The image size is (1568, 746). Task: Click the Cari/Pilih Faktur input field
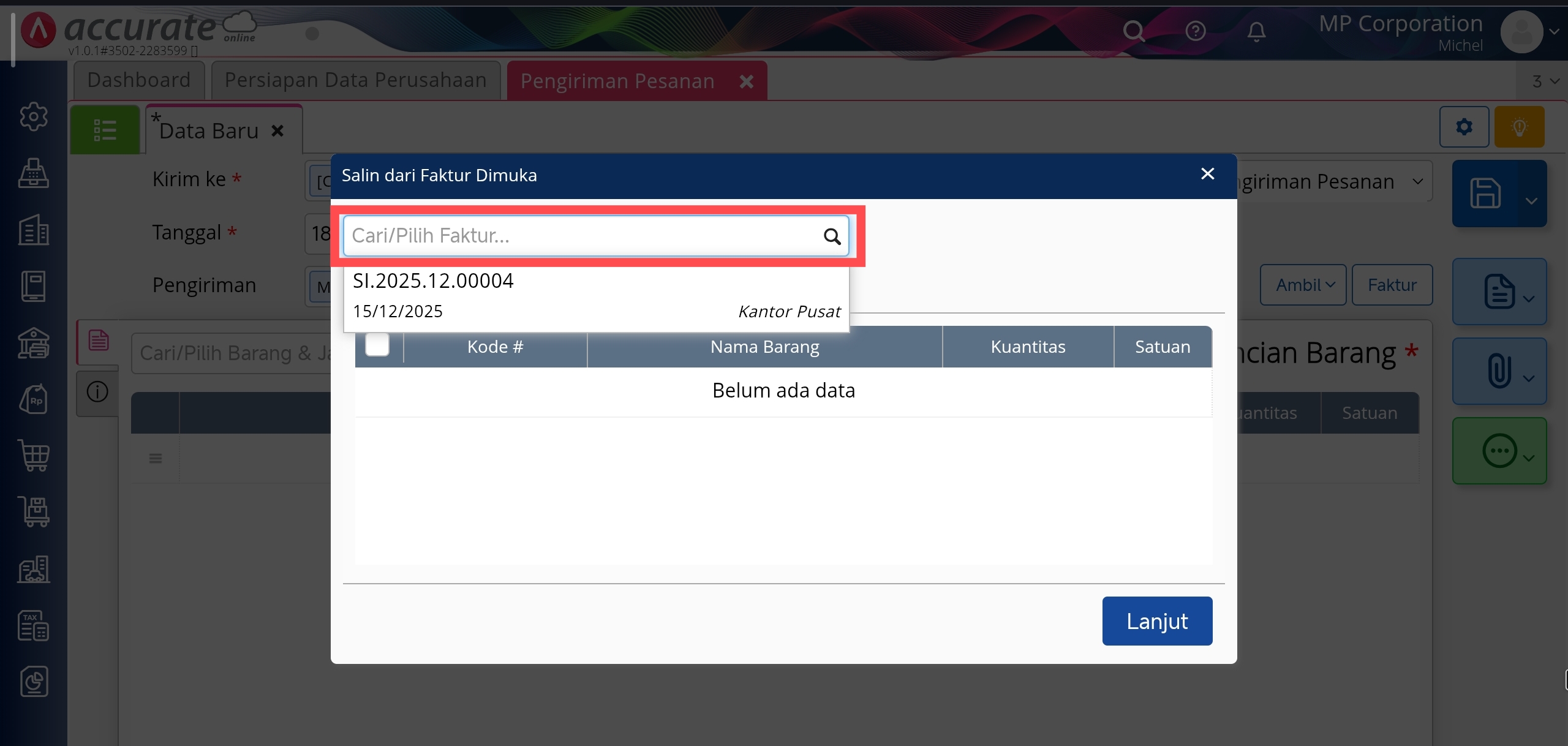[x=582, y=236]
